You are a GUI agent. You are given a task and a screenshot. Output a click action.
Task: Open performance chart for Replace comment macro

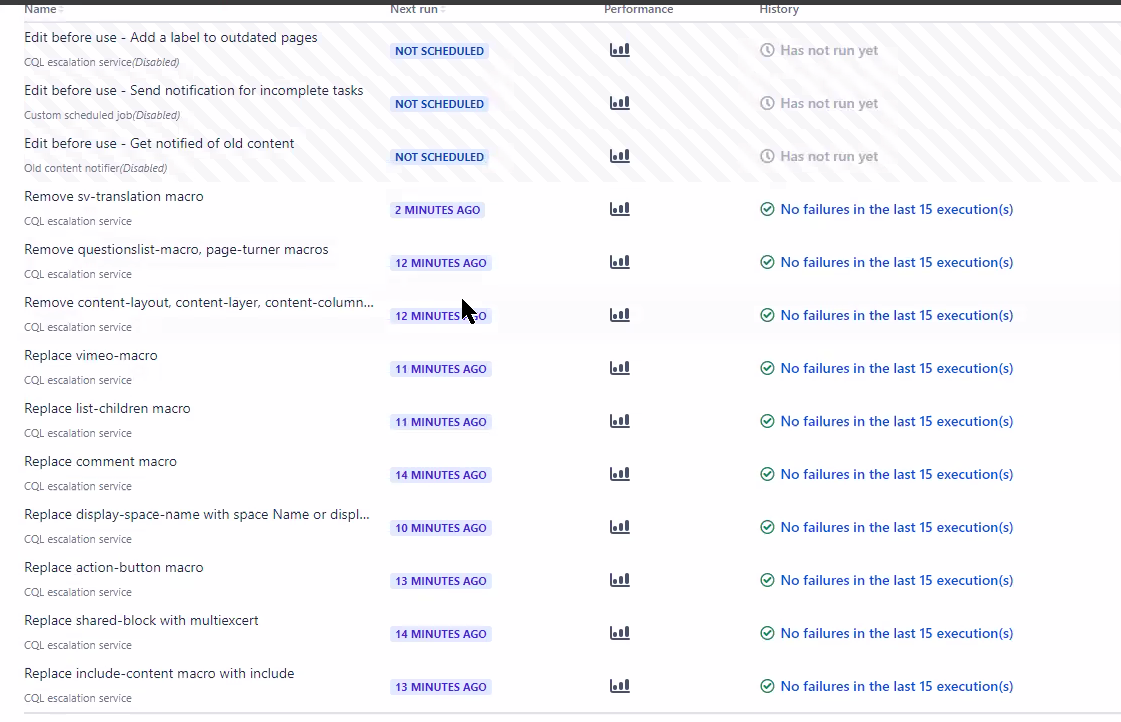point(619,473)
